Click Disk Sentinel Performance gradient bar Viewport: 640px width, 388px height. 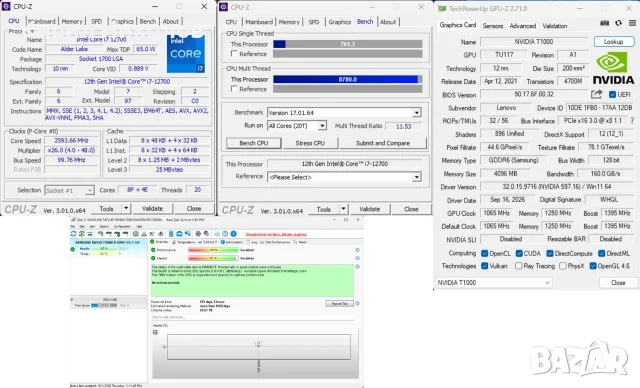213,250
